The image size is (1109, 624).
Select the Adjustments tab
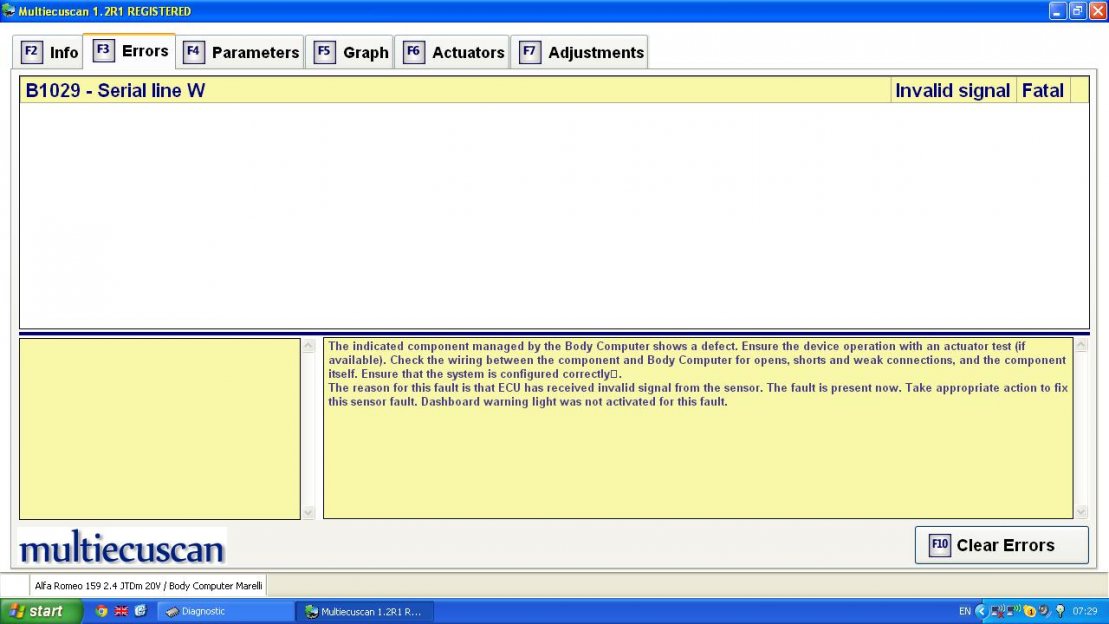pos(582,52)
